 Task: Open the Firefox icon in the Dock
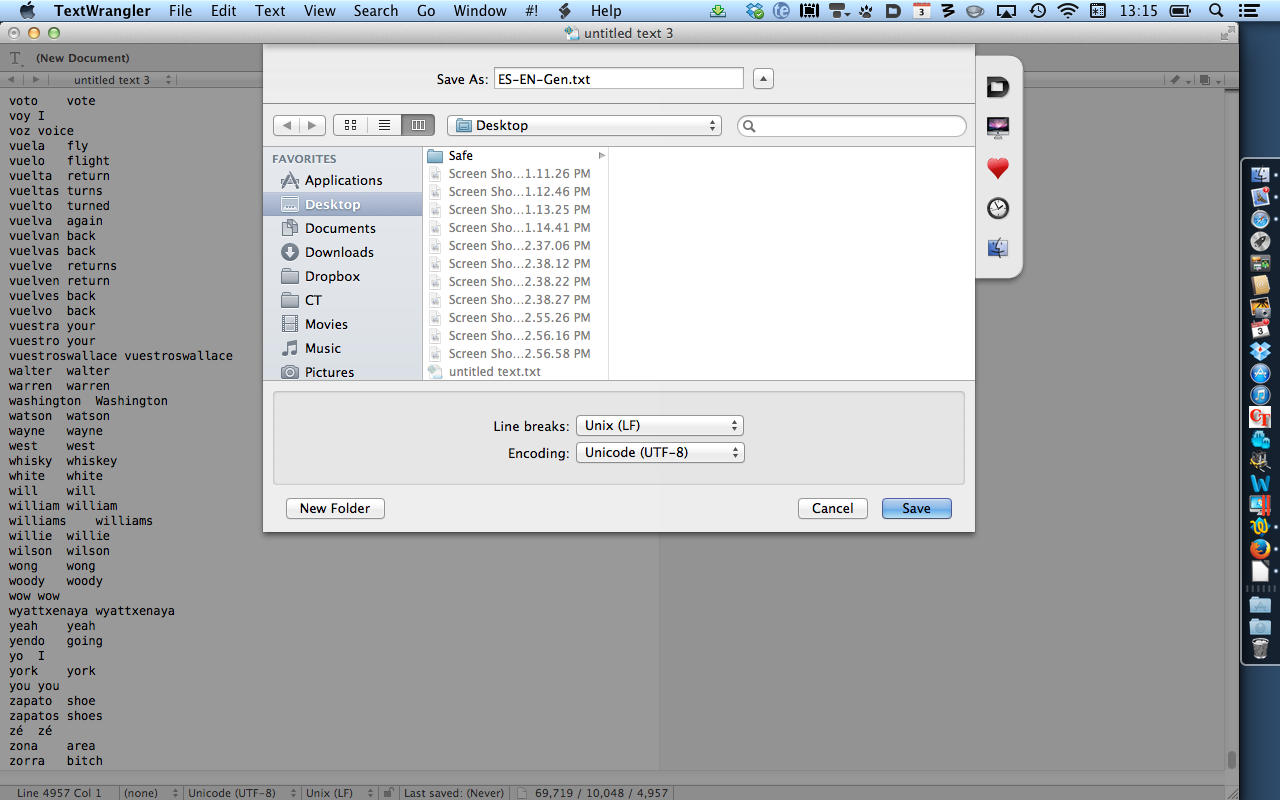pos(1259,548)
